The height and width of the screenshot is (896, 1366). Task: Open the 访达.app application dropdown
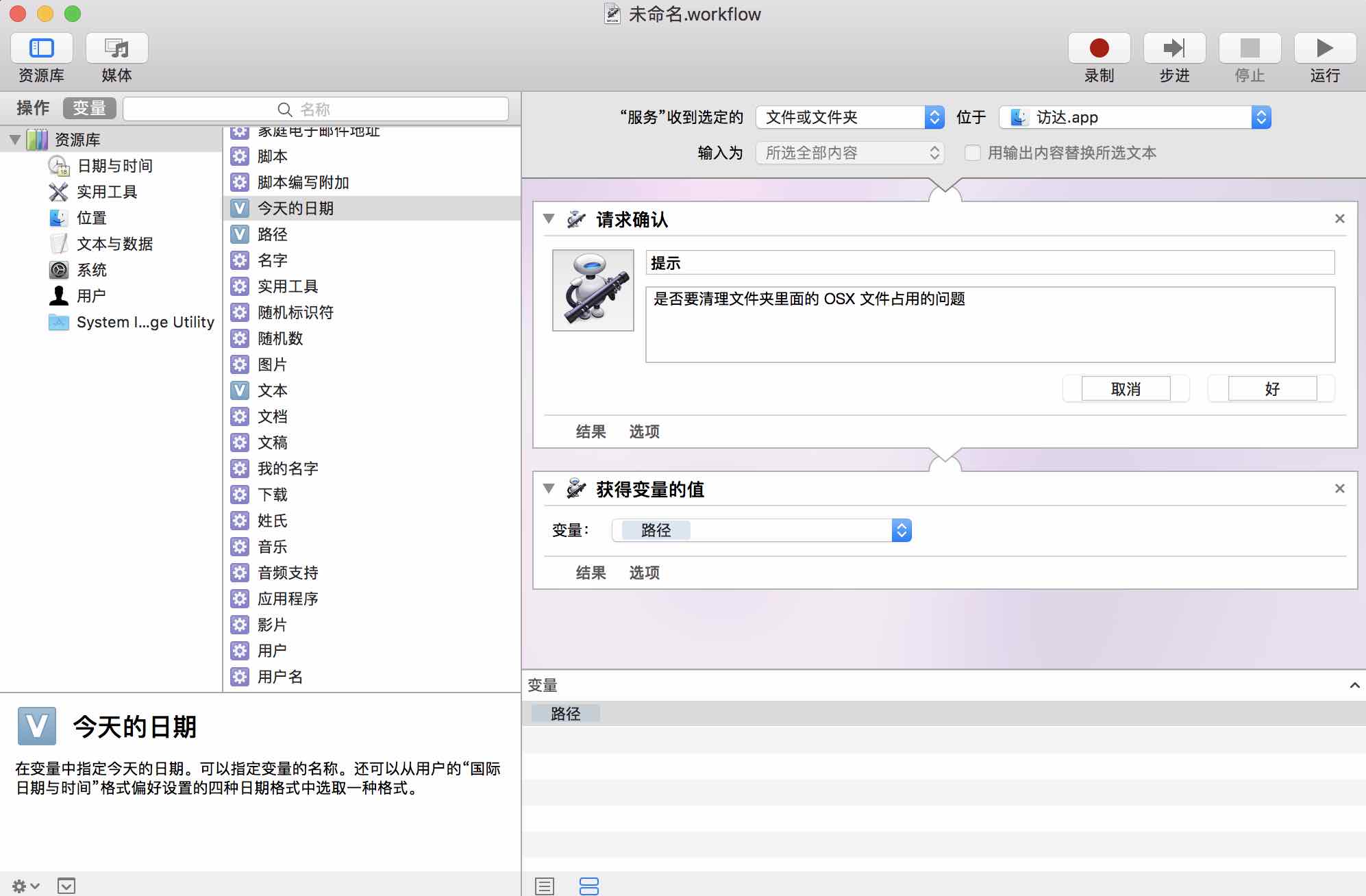(x=1134, y=117)
